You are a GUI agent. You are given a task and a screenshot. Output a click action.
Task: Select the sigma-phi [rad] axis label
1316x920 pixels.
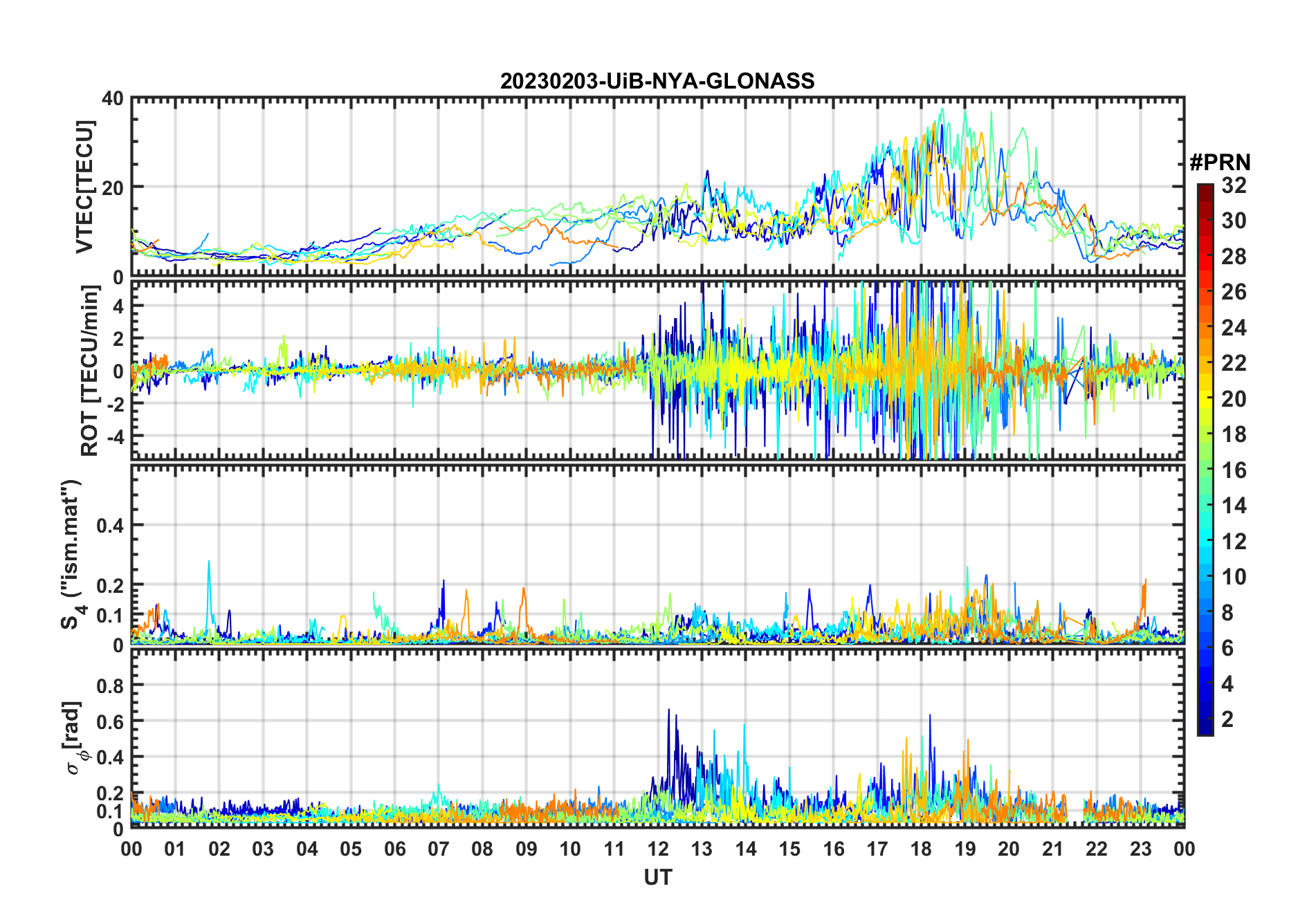(x=74, y=738)
